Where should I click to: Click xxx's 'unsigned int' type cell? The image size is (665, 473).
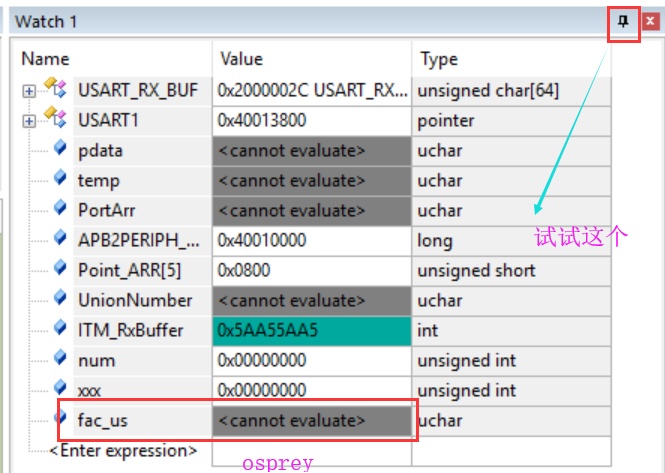pos(511,391)
